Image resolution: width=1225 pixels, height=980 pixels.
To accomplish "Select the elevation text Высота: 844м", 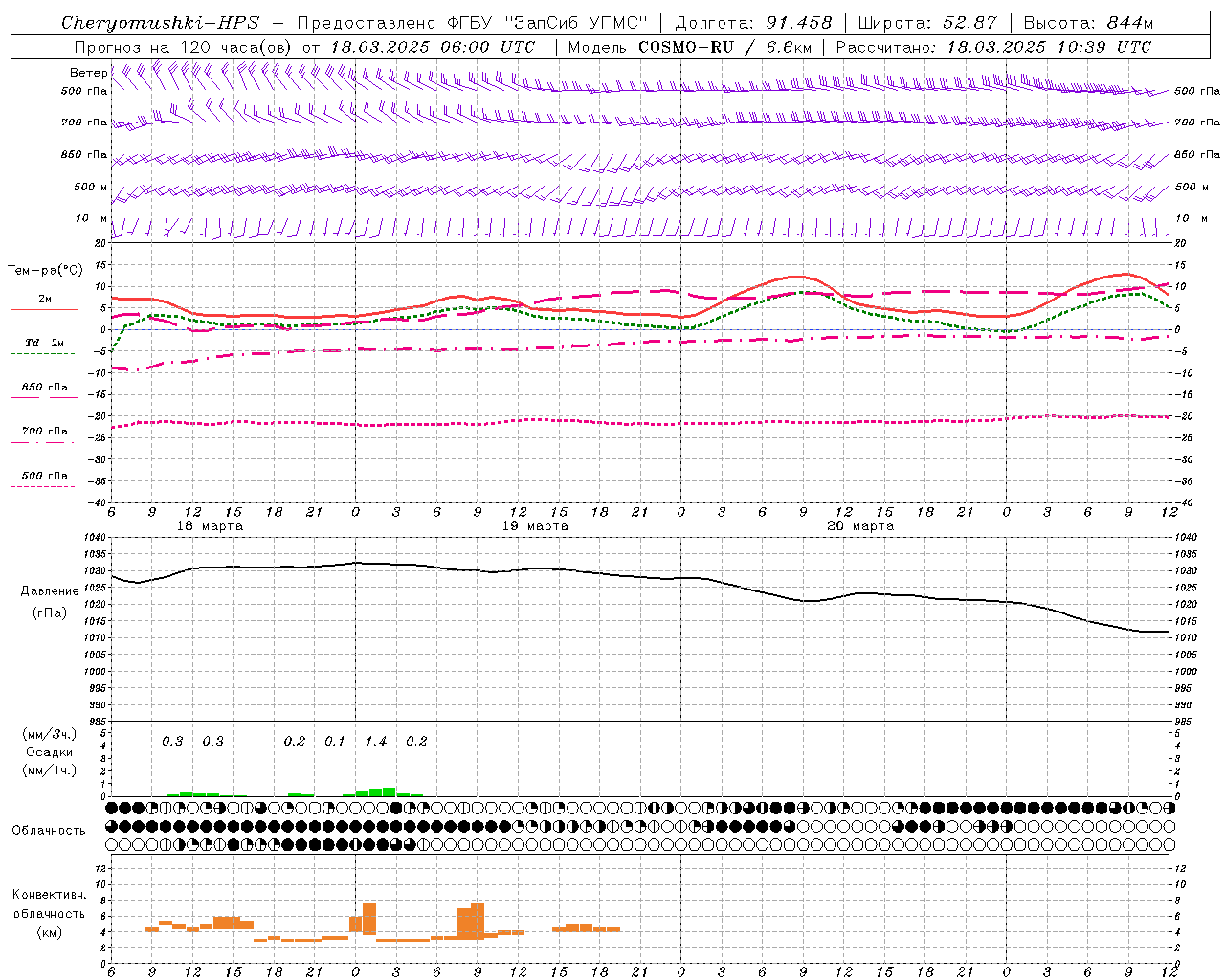I will [1088, 23].
